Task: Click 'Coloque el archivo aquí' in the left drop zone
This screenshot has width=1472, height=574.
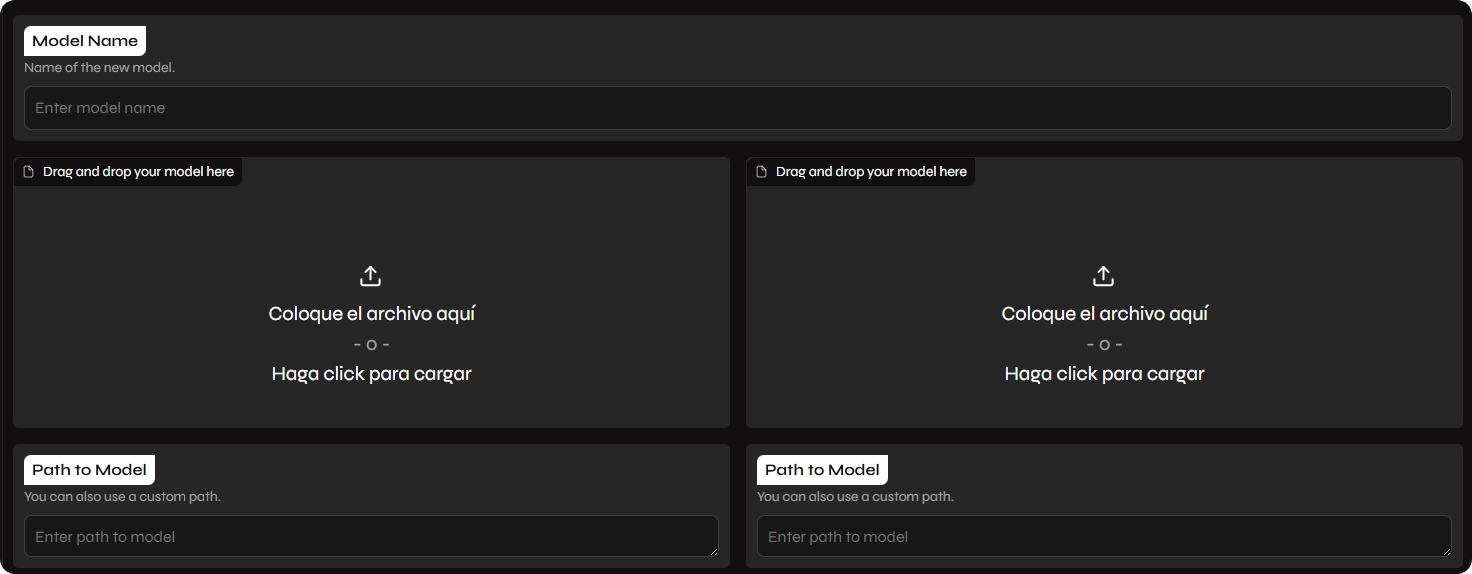Action: [x=371, y=314]
